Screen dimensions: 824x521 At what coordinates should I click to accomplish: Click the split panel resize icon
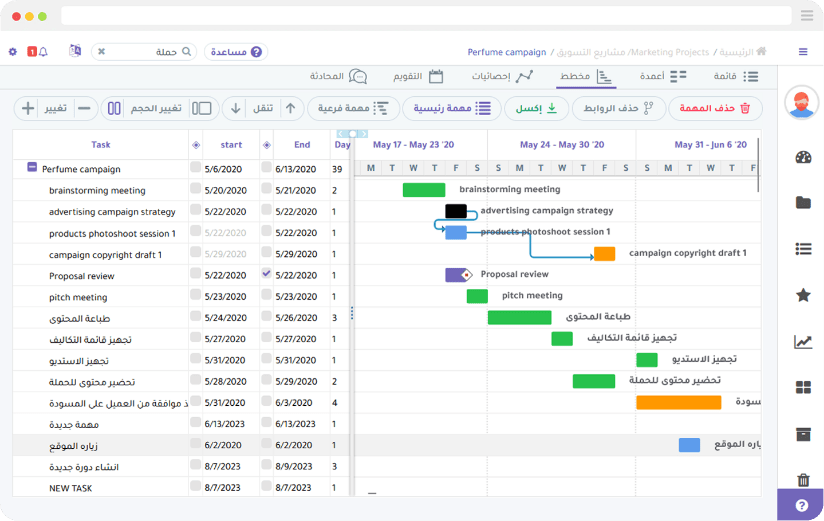coord(202,108)
